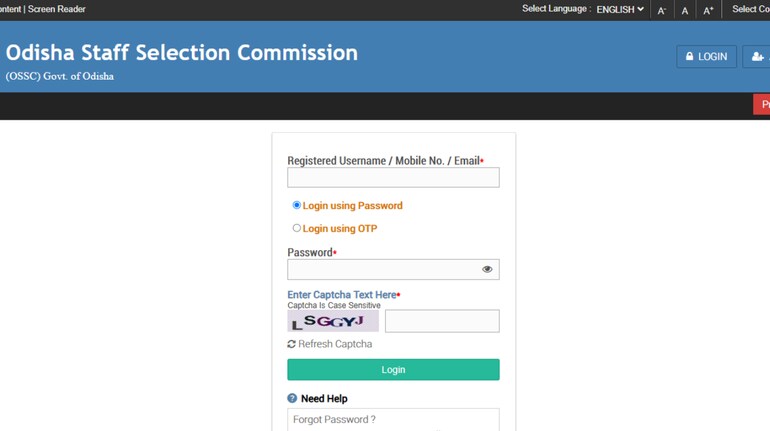Increase font size with A+ button

point(708,10)
